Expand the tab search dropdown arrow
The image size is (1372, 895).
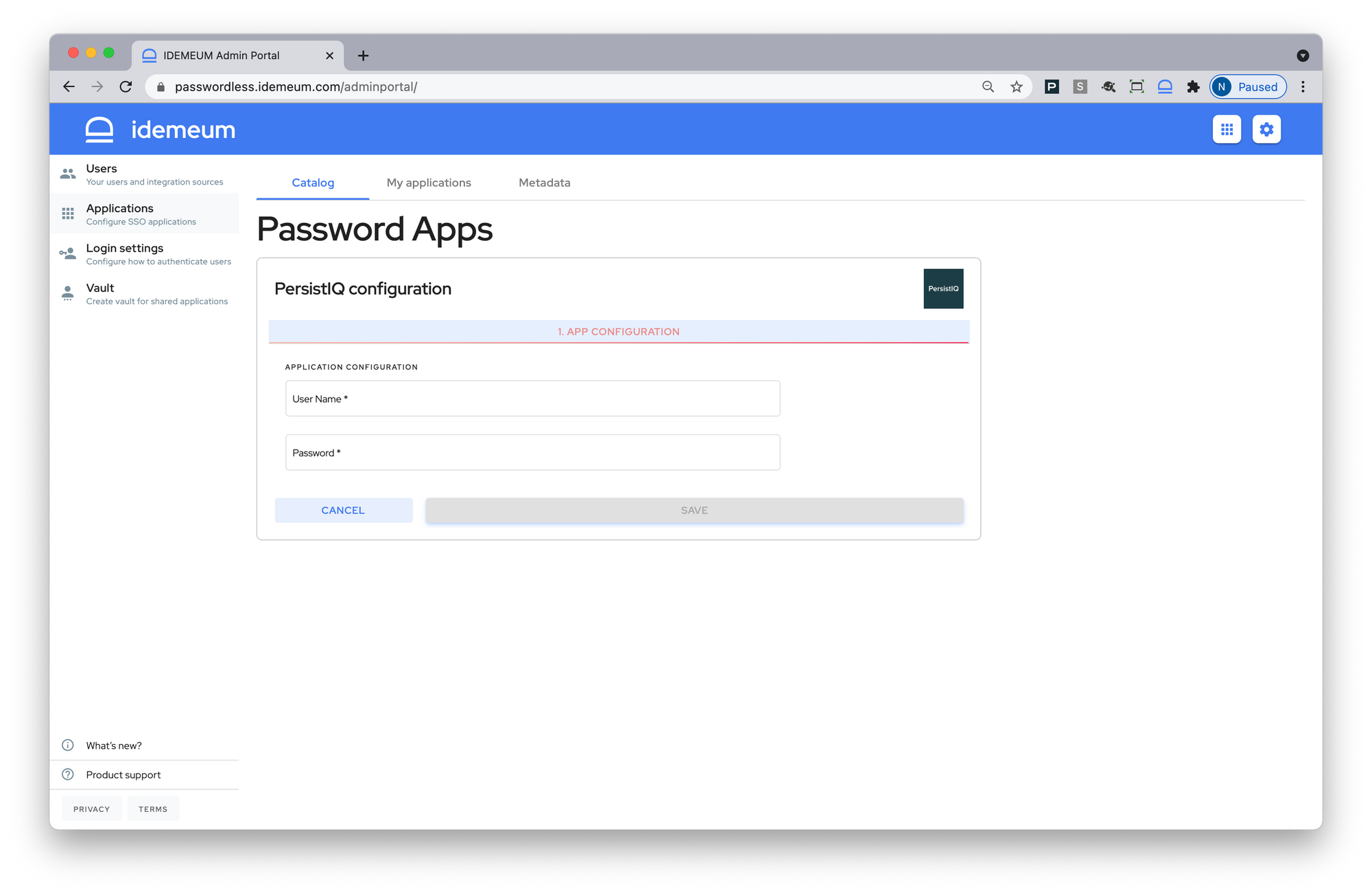pyautogui.click(x=1303, y=56)
